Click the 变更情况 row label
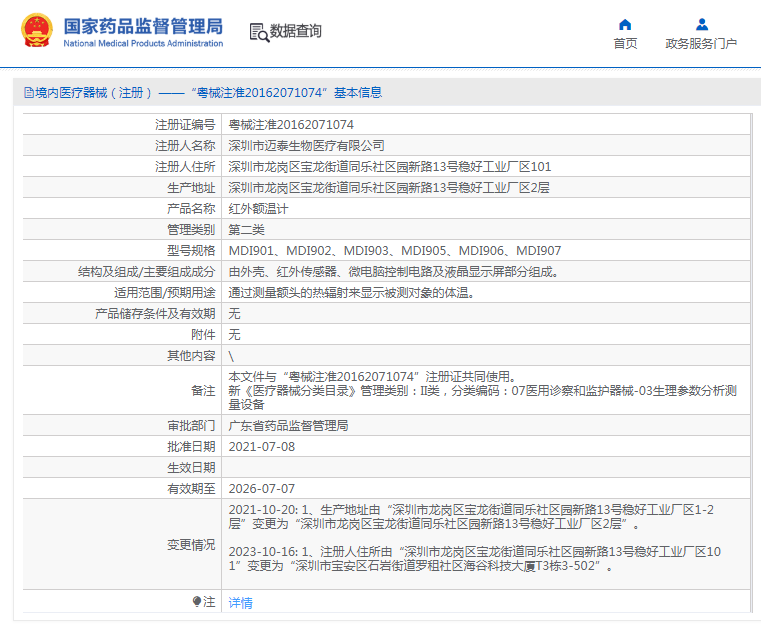Viewport: 761px width, 624px height. click(x=191, y=545)
